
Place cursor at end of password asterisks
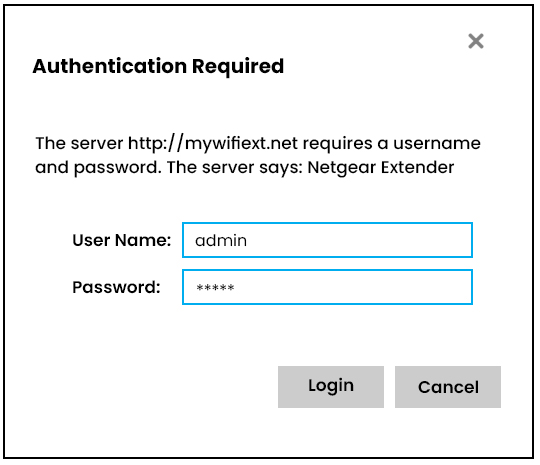click(x=236, y=287)
